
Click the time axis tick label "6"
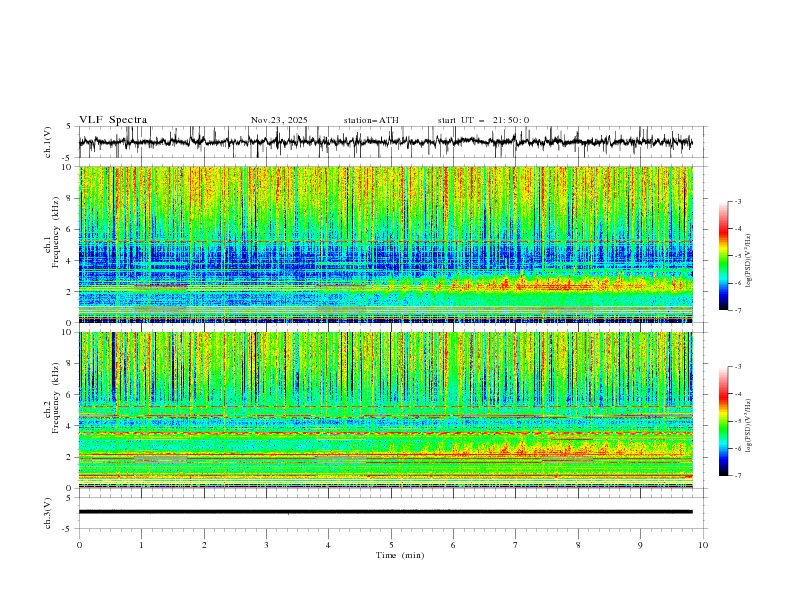[453, 545]
